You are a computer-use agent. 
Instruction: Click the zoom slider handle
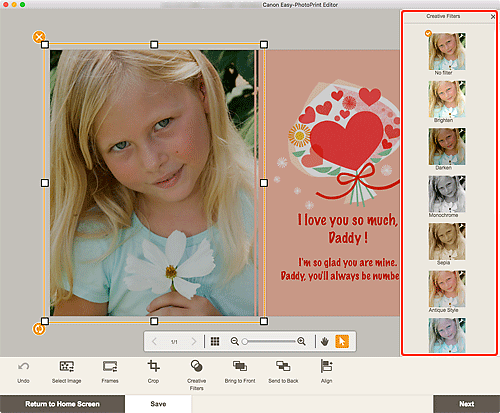pos(245,341)
